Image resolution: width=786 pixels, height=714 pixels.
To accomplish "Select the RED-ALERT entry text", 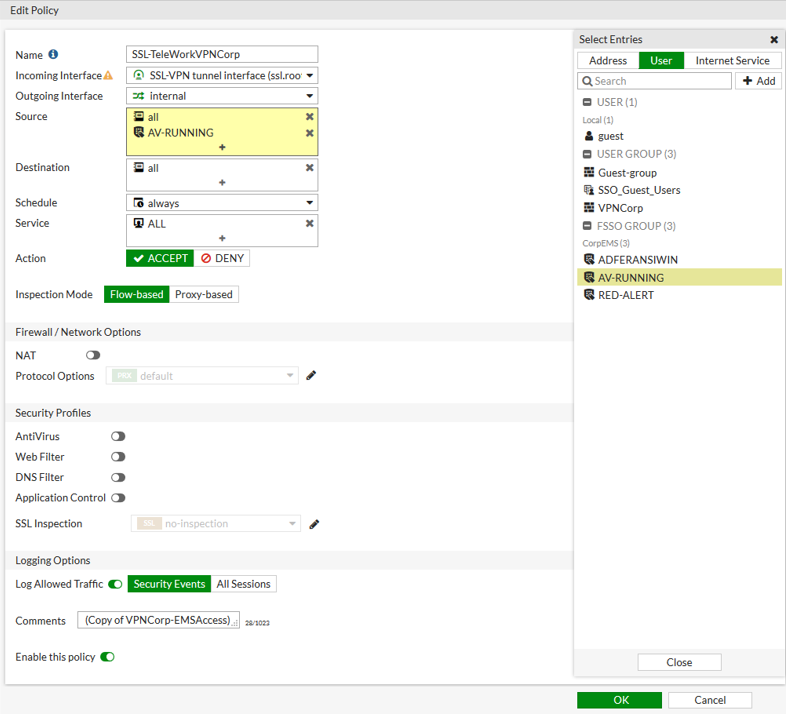I will tap(626, 295).
